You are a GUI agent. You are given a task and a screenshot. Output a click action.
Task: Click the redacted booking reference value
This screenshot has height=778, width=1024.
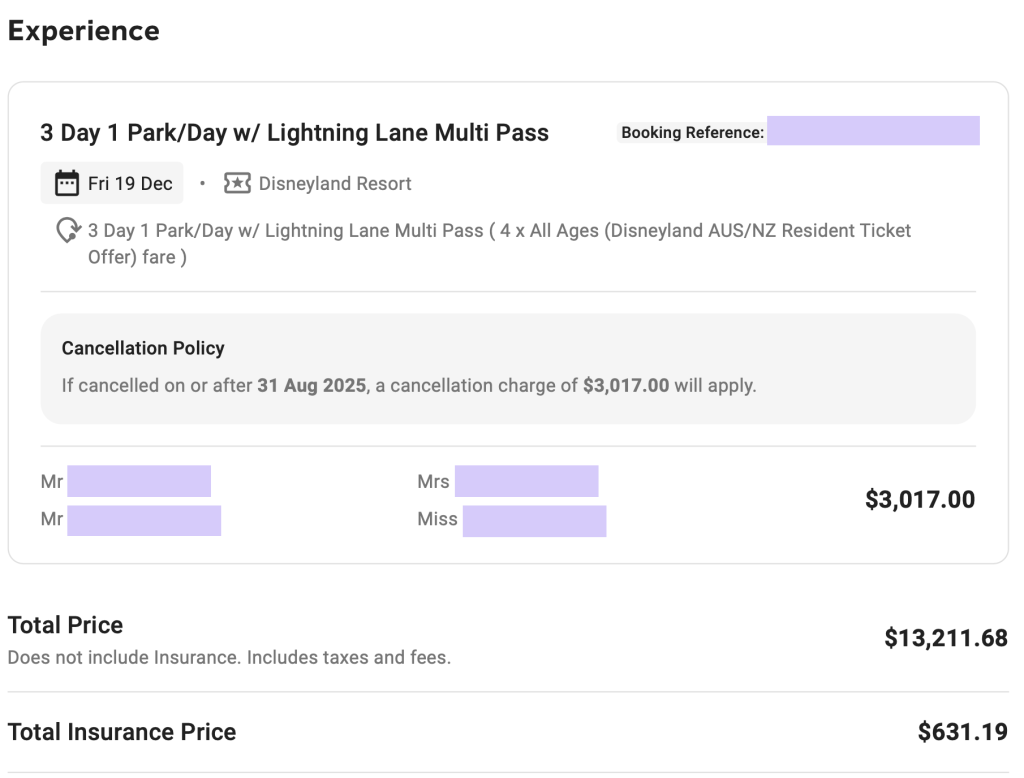click(873, 131)
